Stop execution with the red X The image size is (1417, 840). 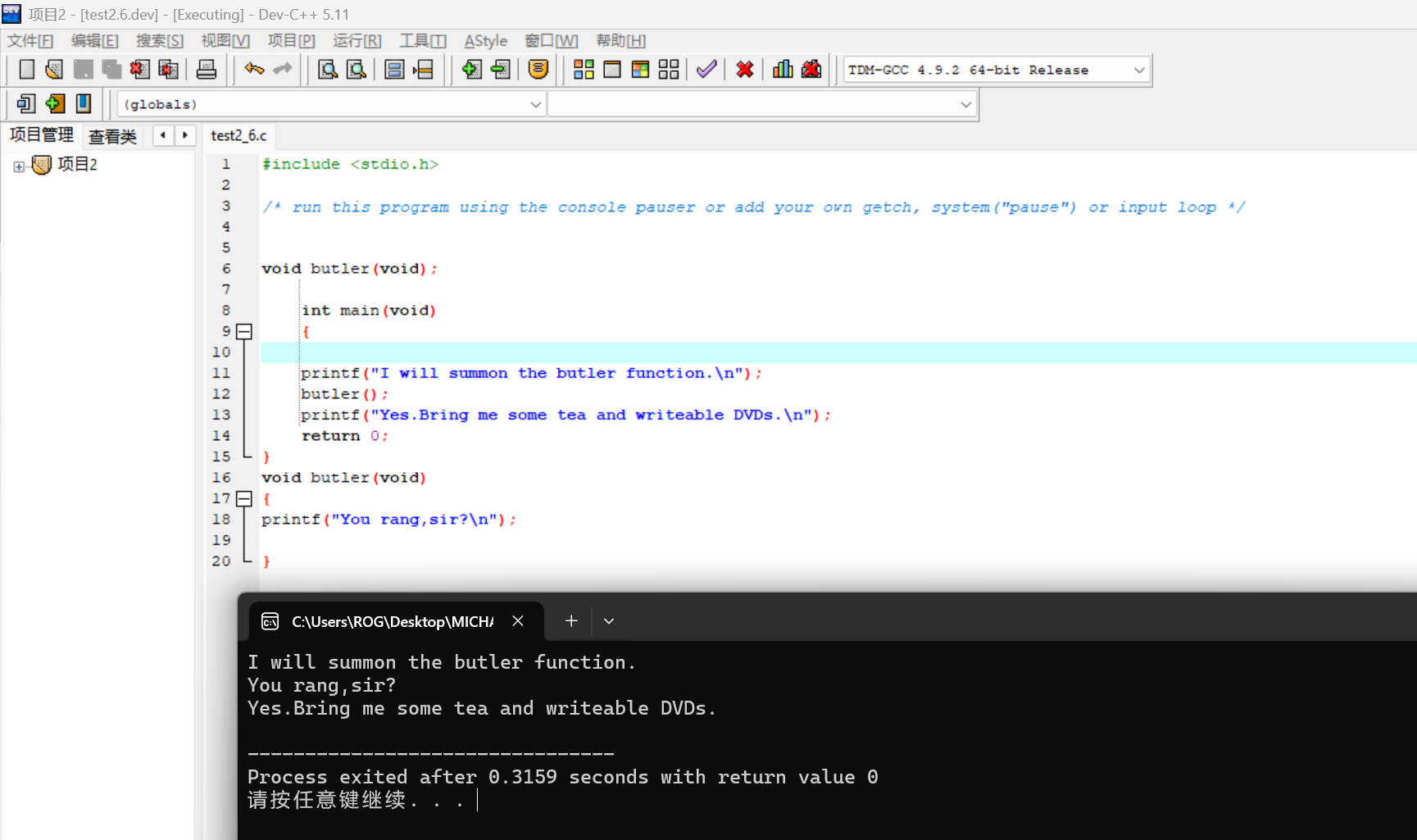click(x=745, y=70)
